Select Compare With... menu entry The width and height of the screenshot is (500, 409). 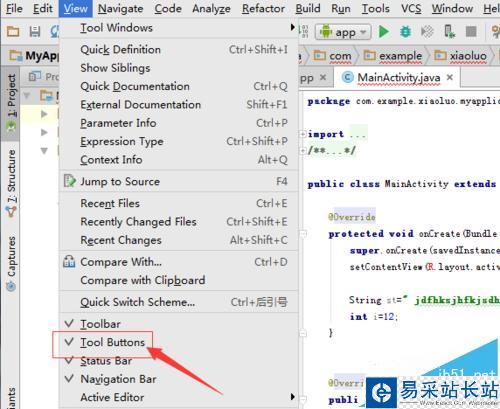[179, 262]
